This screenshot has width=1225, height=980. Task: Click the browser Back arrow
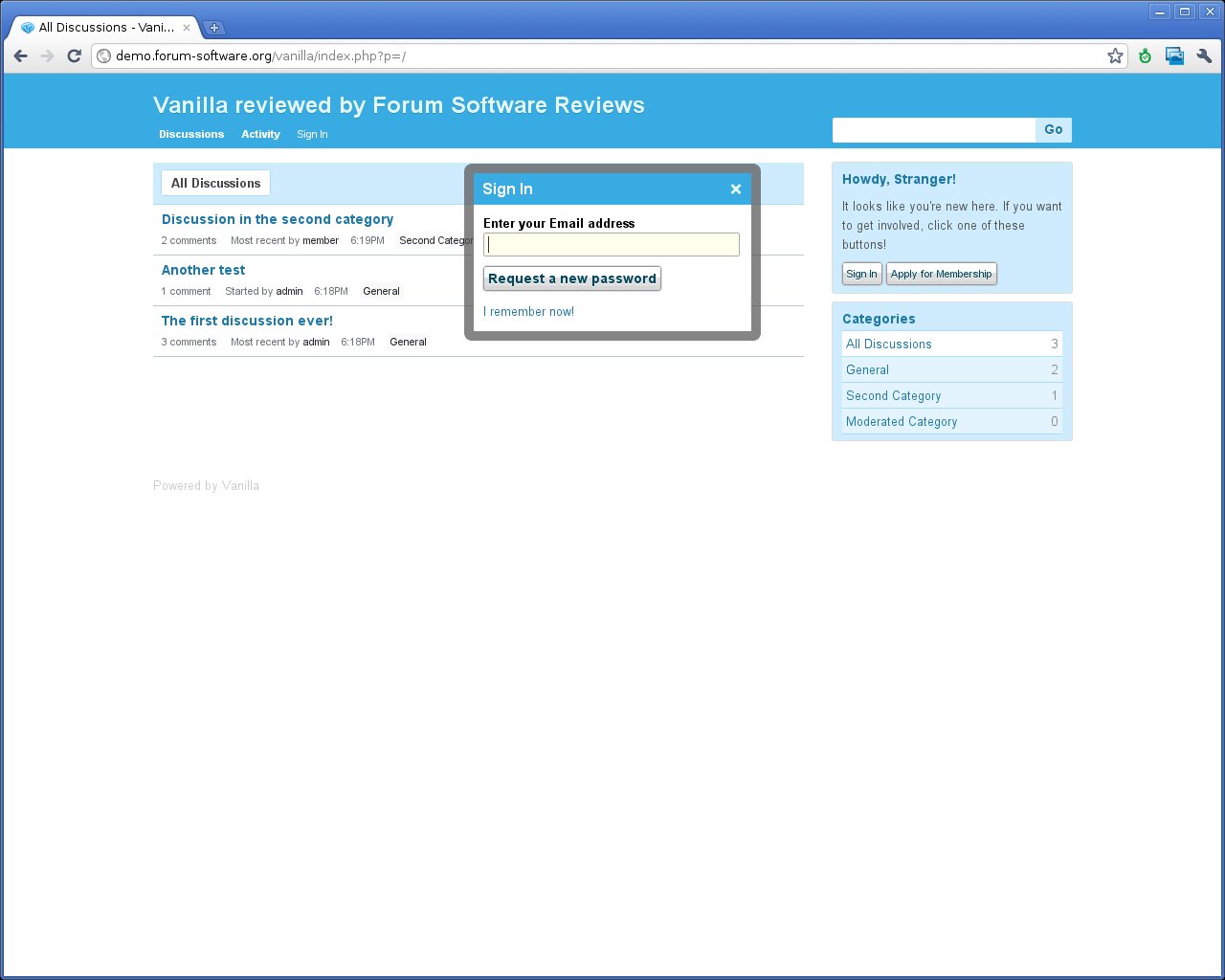tap(21, 56)
